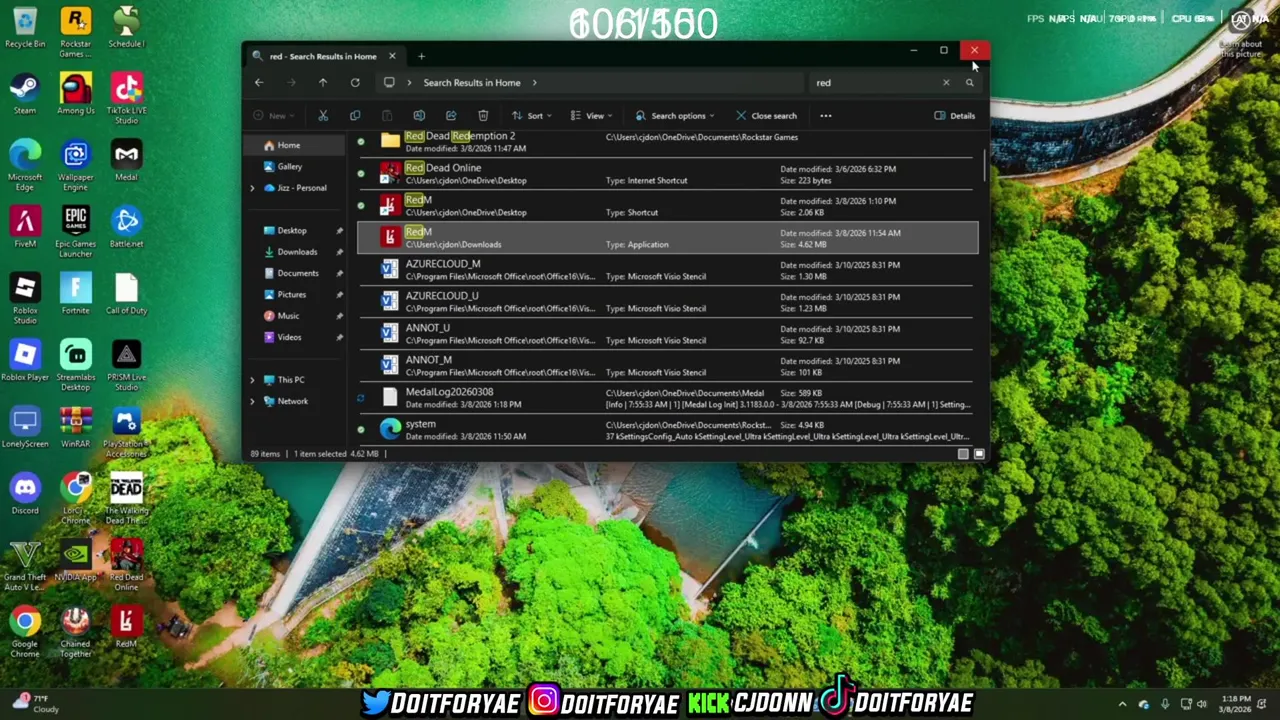Click the magnifier search icon in search box

click(x=969, y=83)
